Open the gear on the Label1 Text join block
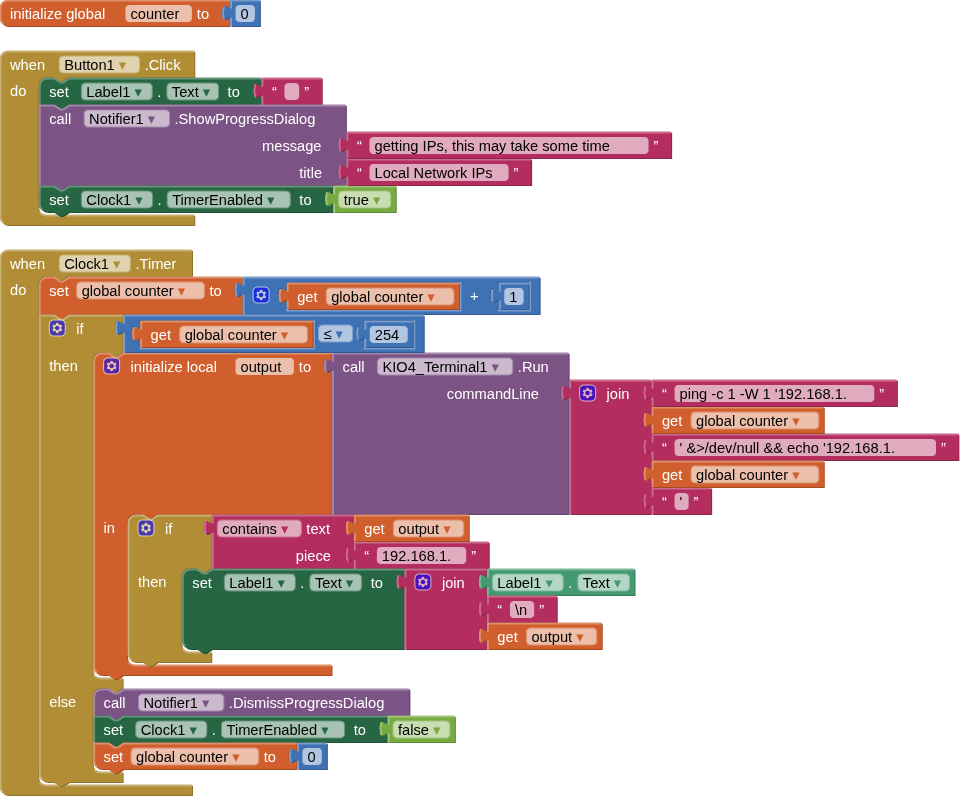 [x=423, y=582]
